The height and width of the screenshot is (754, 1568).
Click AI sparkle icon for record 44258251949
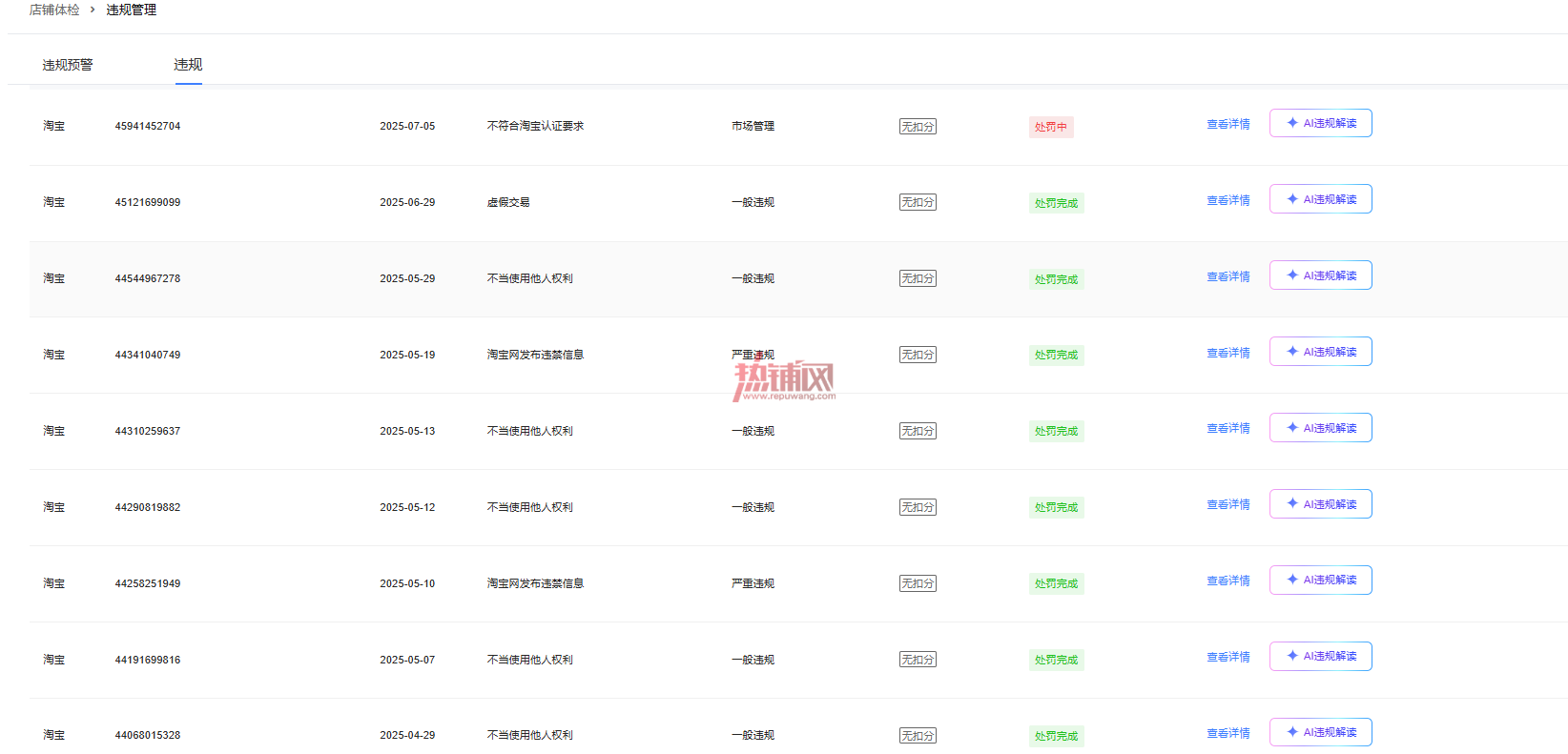(1292, 580)
